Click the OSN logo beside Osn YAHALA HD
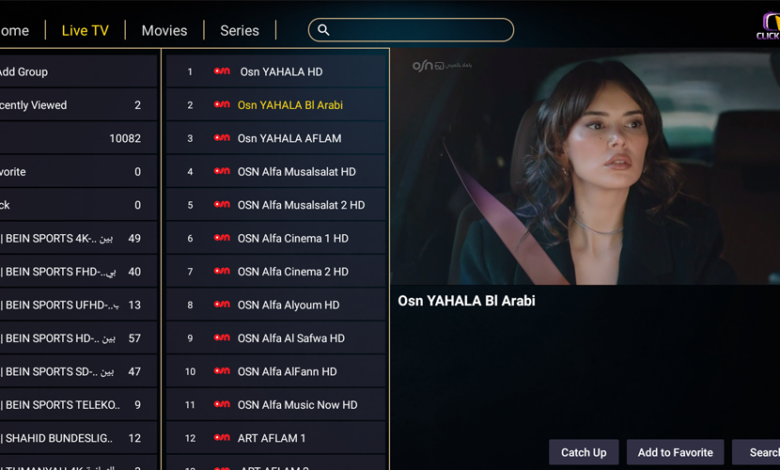This screenshot has width=780, height=470. (x=222, y=71)
